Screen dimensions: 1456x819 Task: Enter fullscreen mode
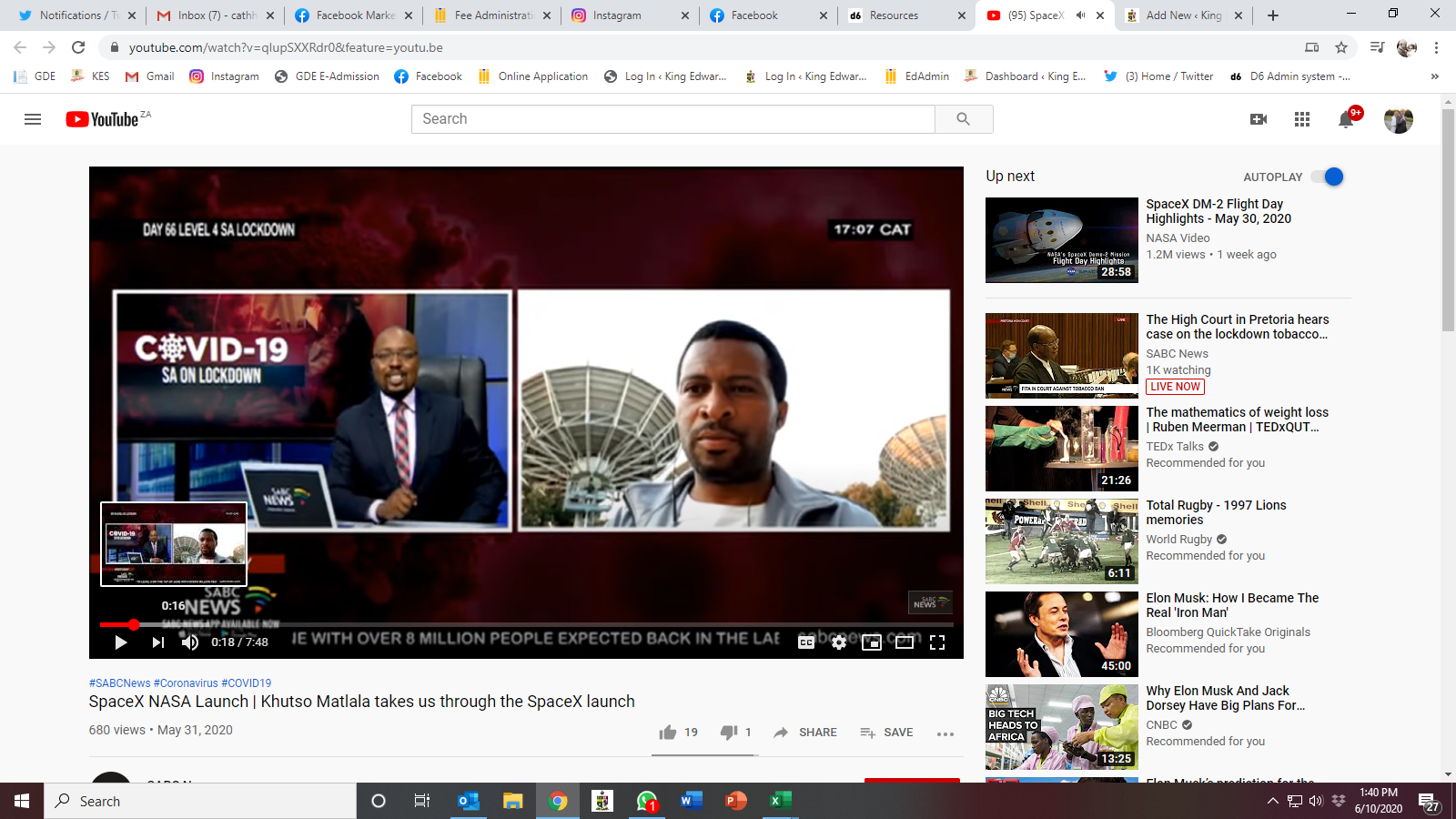[937, 642]
